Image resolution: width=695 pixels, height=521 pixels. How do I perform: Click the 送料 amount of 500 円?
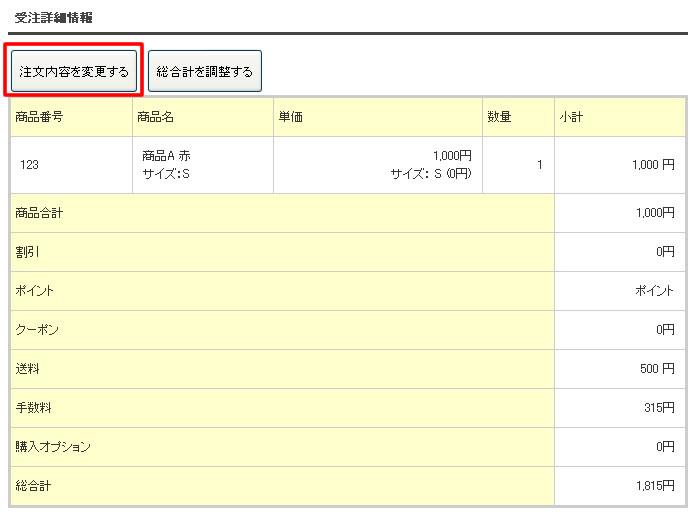click(657, 369)
